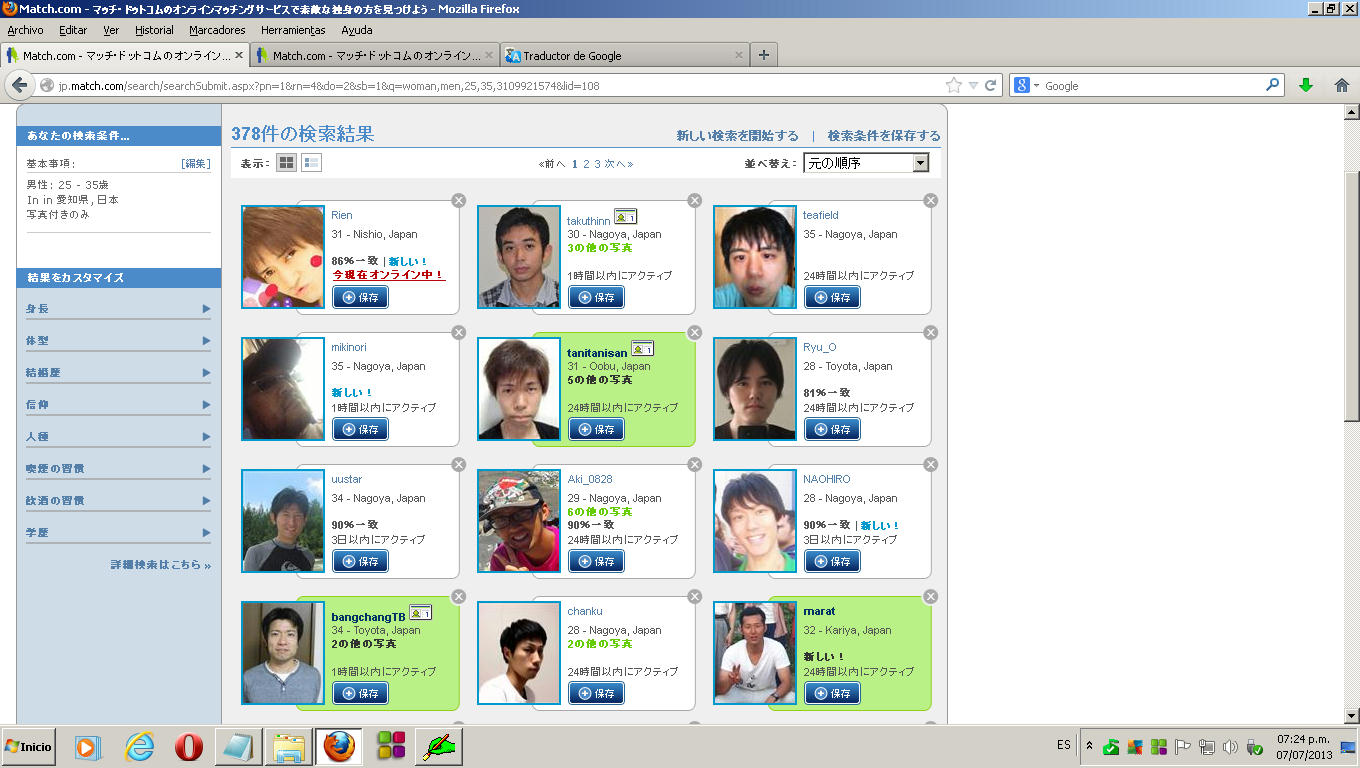Image resolution: width=1360 pixels, height=768 pixels.
Task: Open search engine selector dropdown
Action: 1027,86
